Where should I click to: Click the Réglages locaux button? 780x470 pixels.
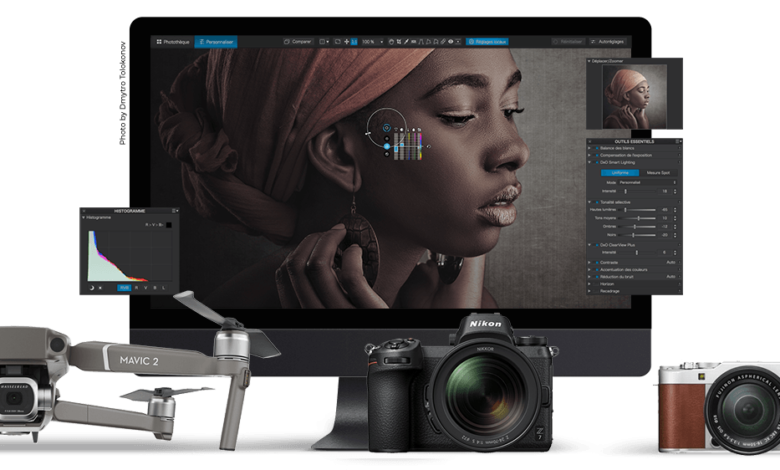point(487,42)
